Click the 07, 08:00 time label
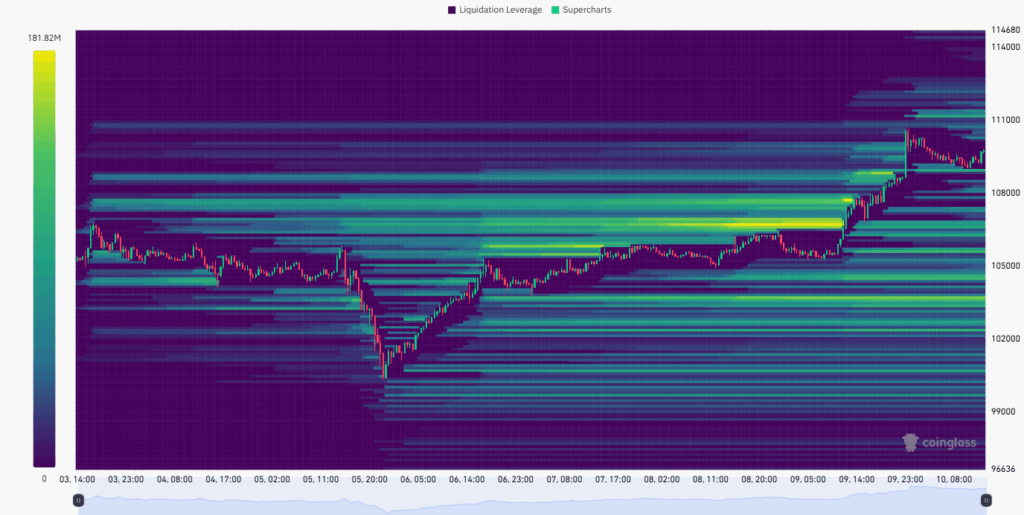1024x515 pixels. click(x=564, y=479)
